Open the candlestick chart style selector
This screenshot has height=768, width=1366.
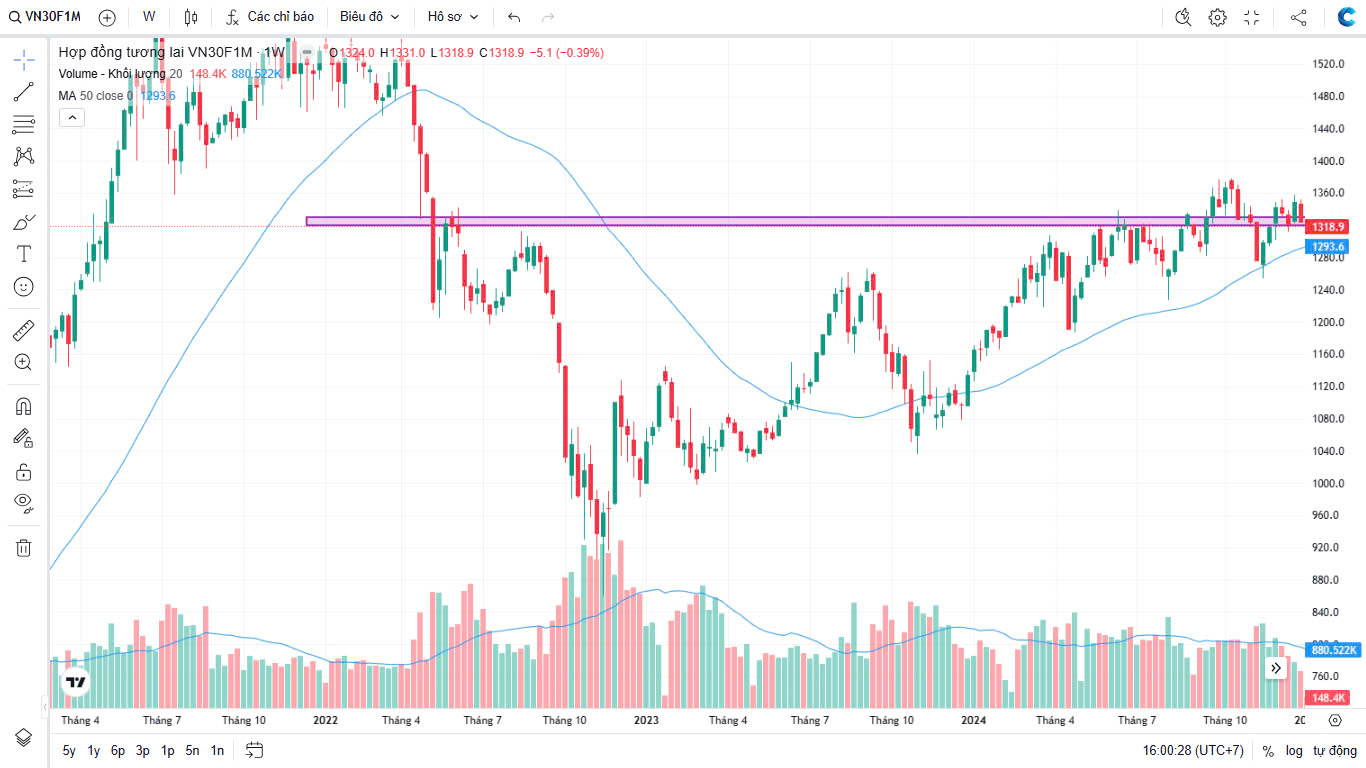coord(191,17)
